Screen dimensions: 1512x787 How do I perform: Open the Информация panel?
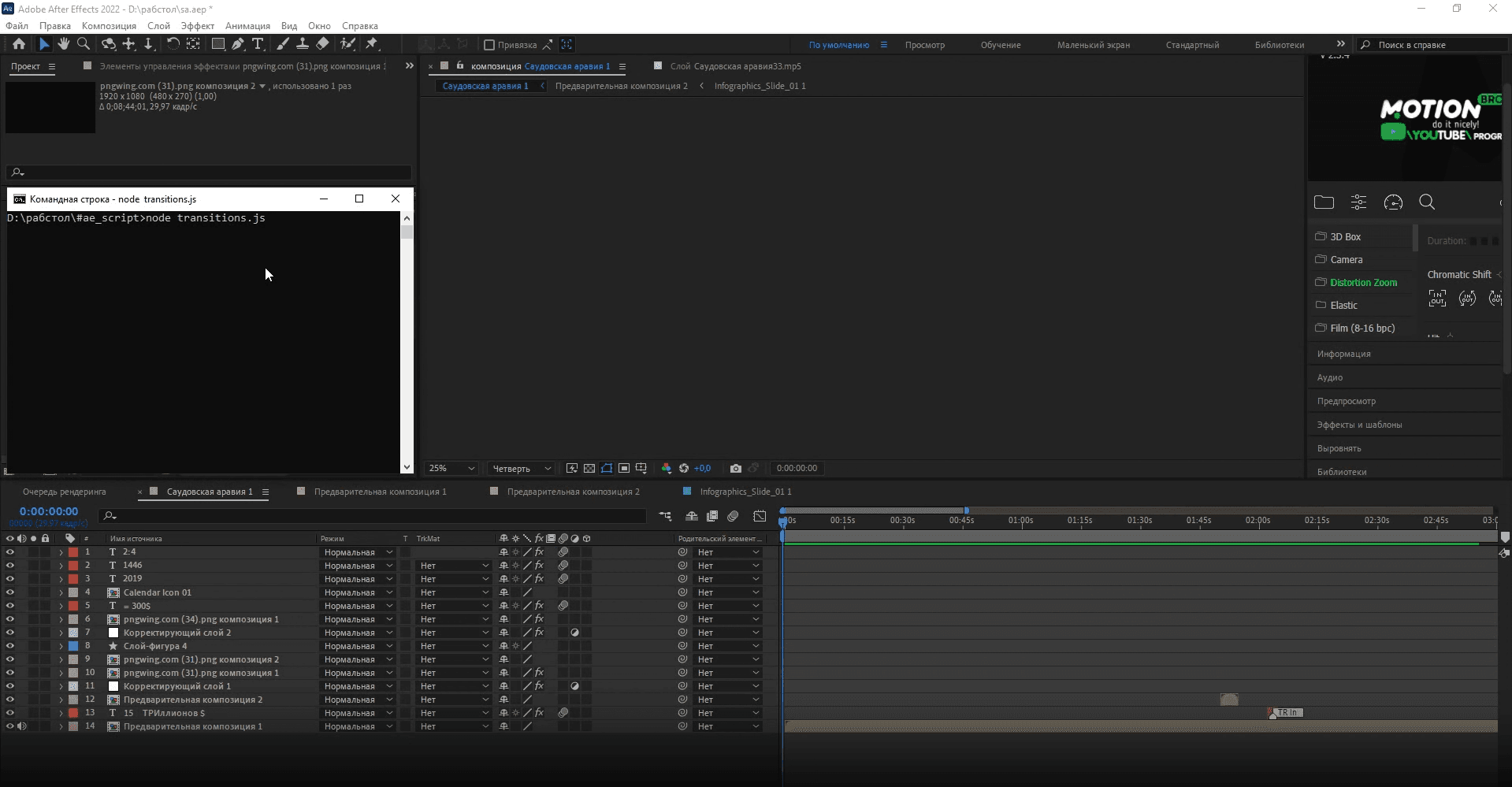pos(1343,354)
